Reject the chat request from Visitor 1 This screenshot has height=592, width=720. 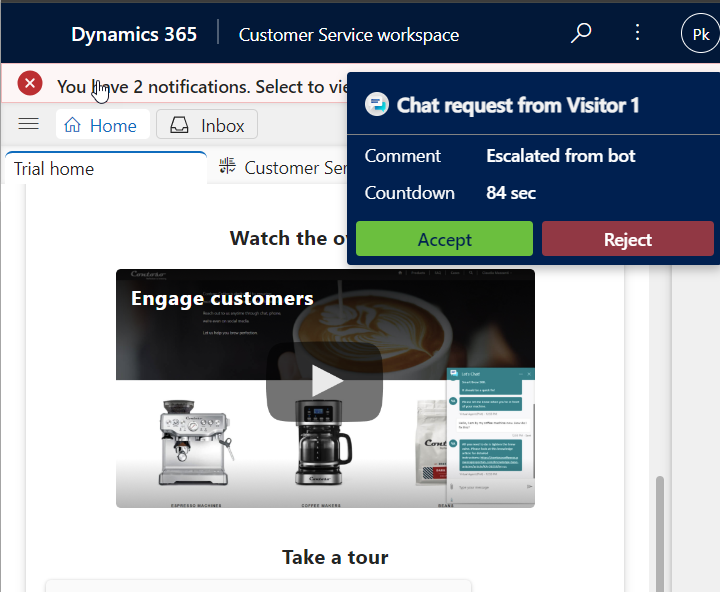pos(627,240)
